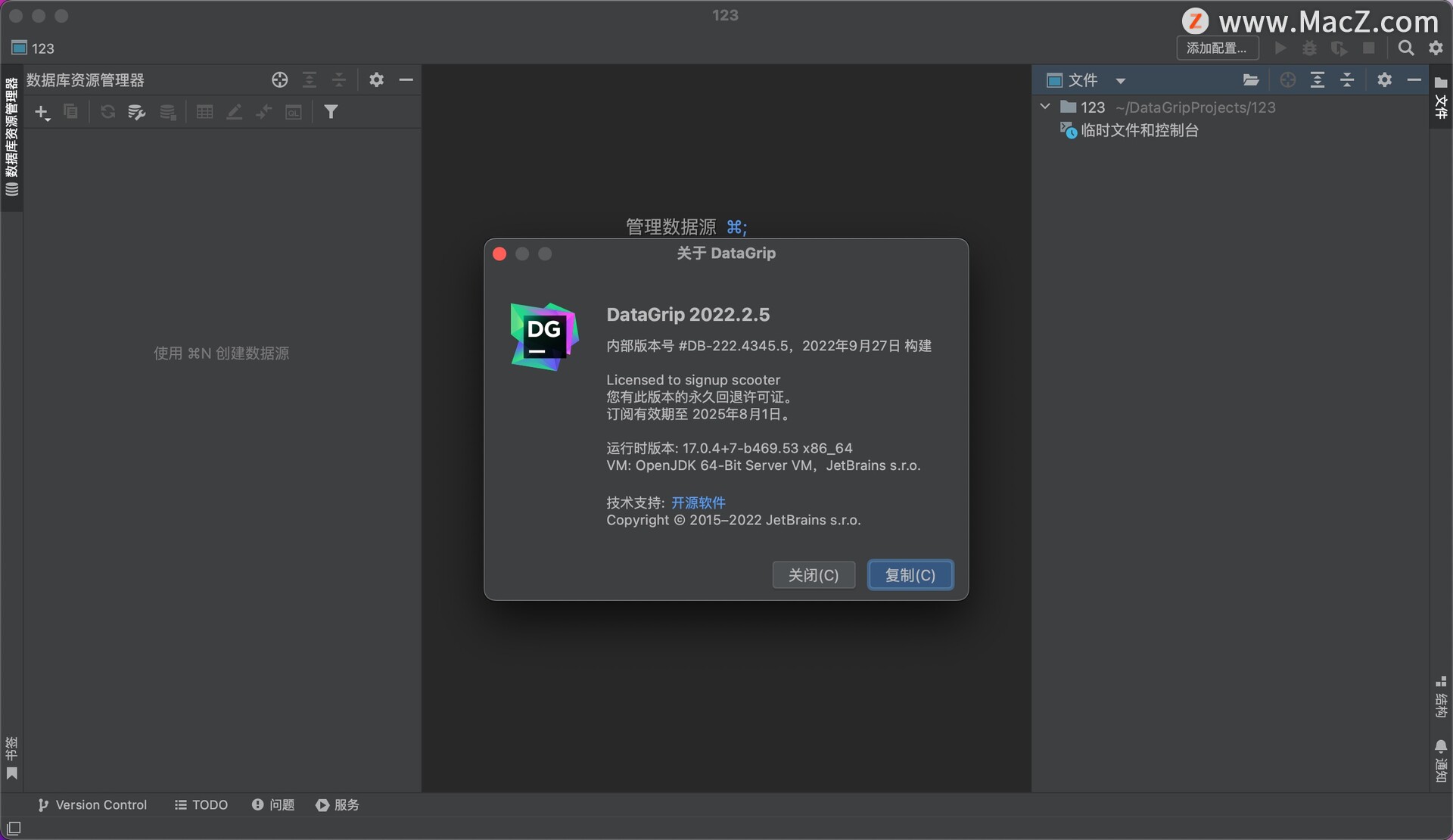The height and width of the screenshot is (840, 1453).
Task: Click the 运行时版本 runtime version line
Action: pyautogui.click(x=730, y=448)
